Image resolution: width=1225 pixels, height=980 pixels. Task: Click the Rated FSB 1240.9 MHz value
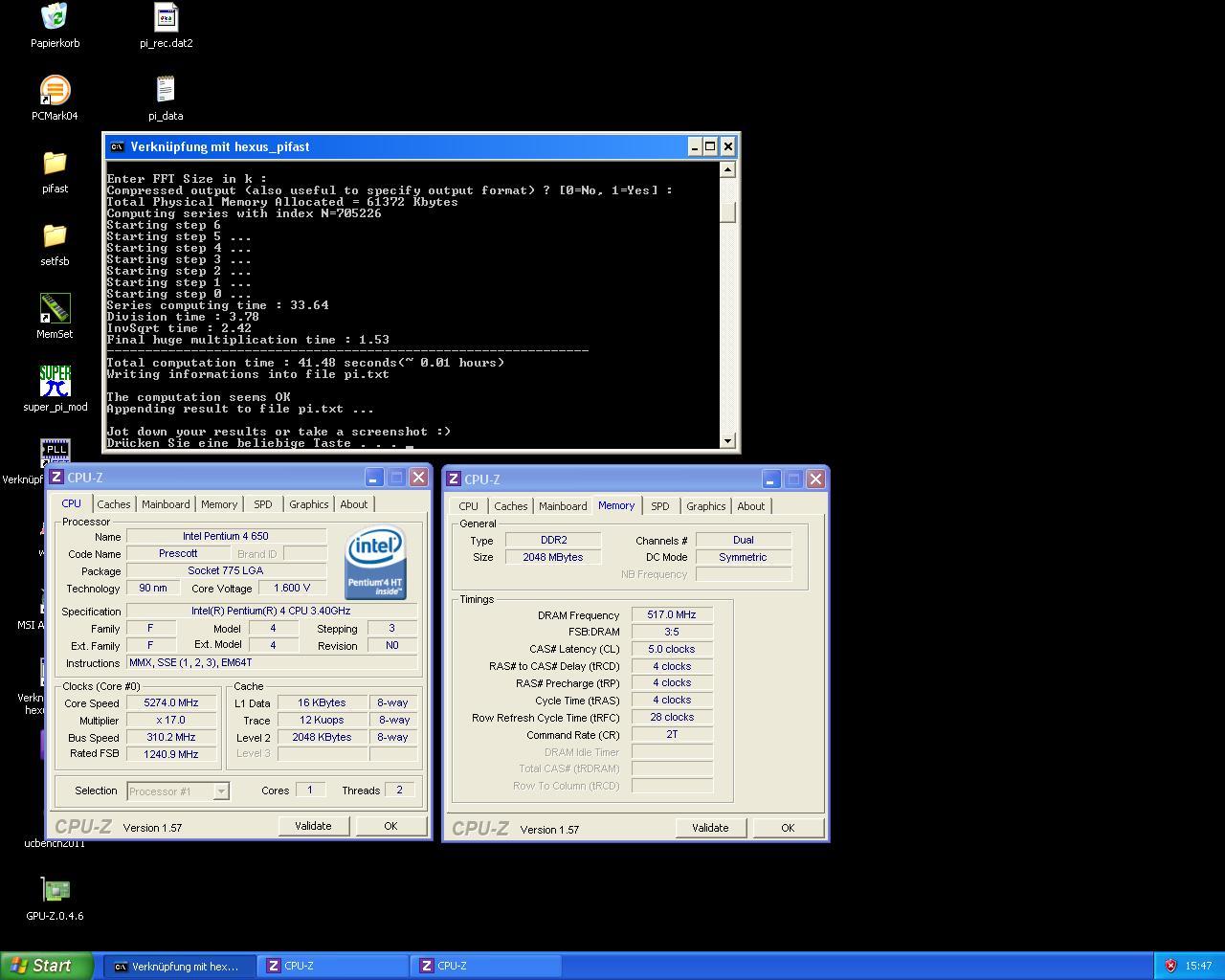click(171, 754)
